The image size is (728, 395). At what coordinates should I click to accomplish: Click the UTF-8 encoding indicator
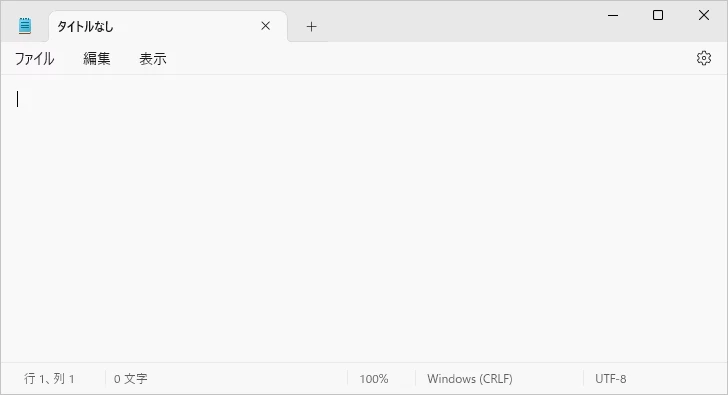pyautogui.click(x=611, y=379)
